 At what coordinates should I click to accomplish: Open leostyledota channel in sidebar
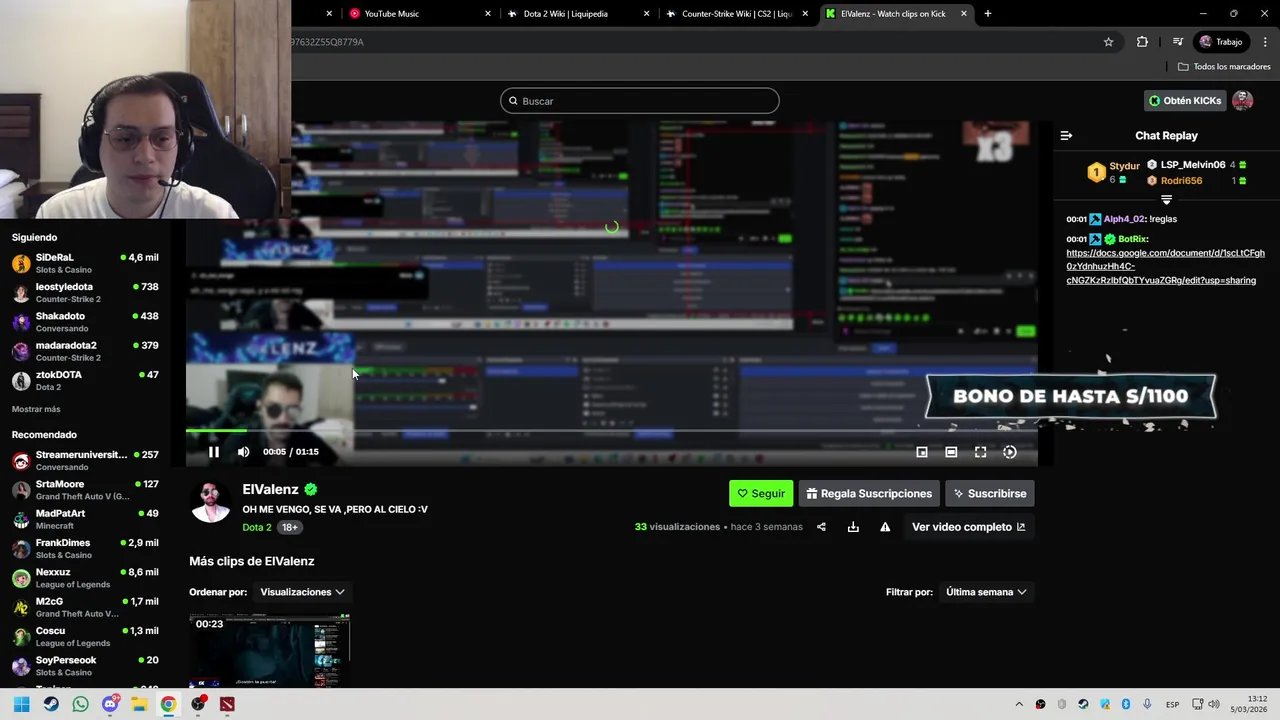point(85,292)
